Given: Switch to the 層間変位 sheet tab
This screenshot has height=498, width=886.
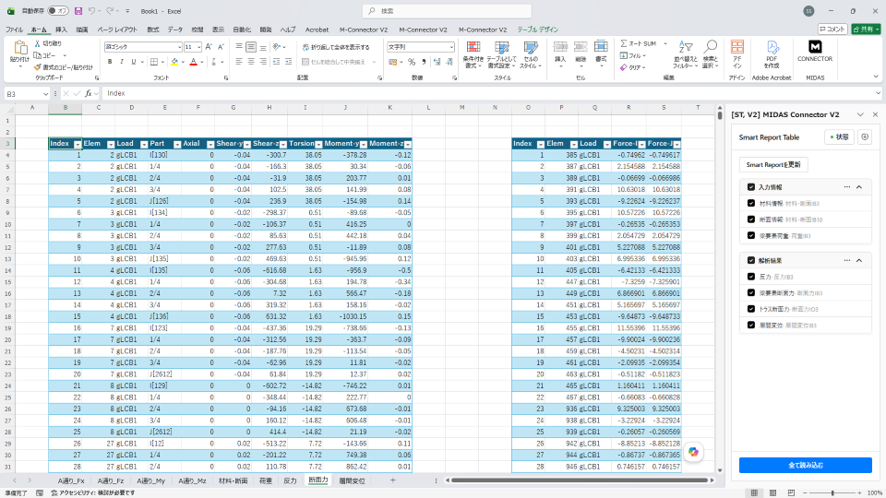Looking at the screenshot, I should coord(351,480).
